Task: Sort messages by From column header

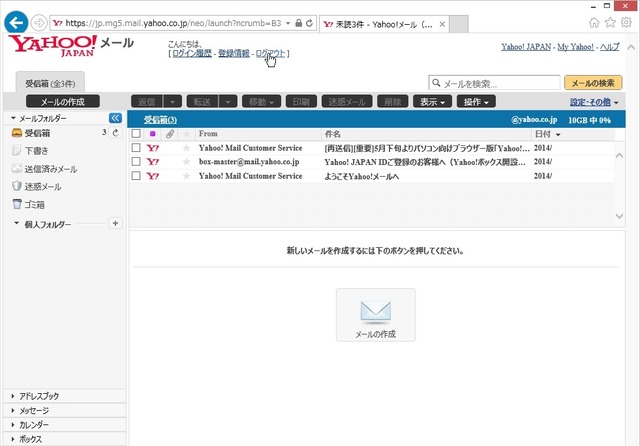Action: click(208, 133)
